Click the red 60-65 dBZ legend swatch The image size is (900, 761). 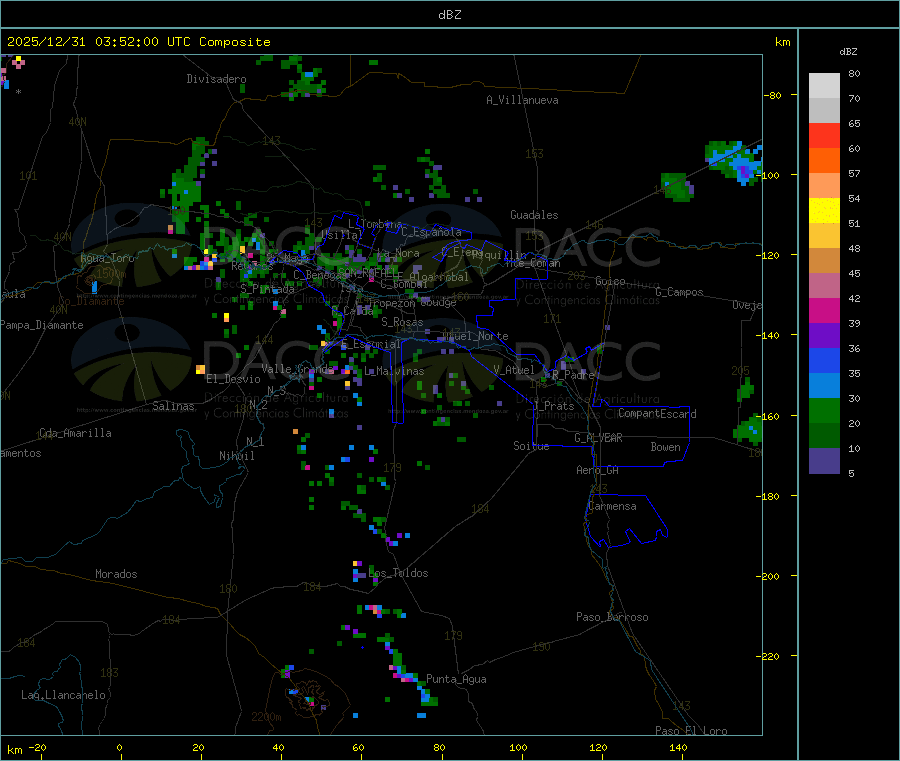824,136
